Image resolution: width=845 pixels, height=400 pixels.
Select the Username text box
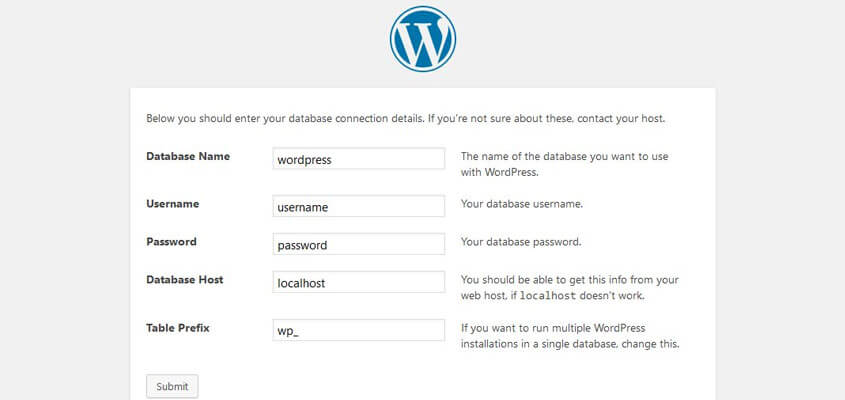pos(359,206)
